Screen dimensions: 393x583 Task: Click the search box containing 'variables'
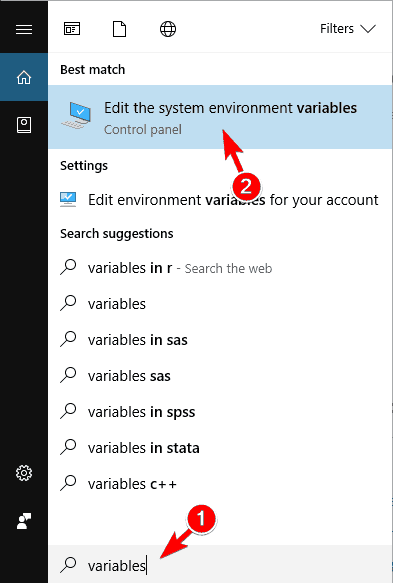220,564
